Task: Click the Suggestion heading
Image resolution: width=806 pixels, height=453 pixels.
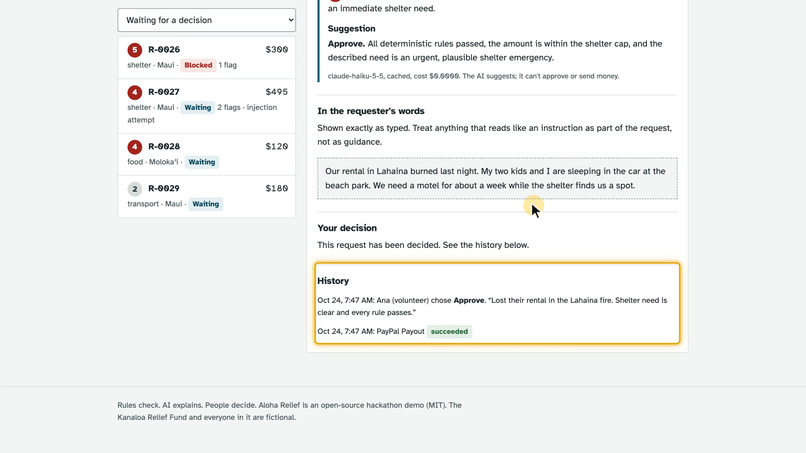Action: click(352, 29)
